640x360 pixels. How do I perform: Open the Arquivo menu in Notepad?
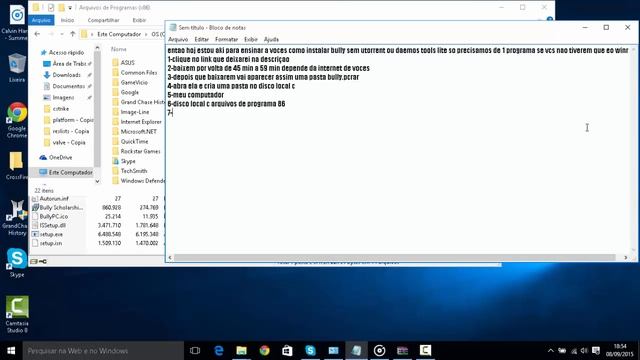[178, 39]
